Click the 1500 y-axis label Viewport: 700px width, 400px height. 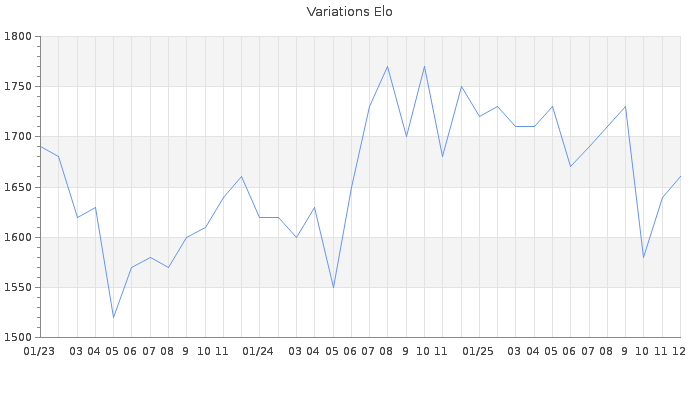pos(18,337)
